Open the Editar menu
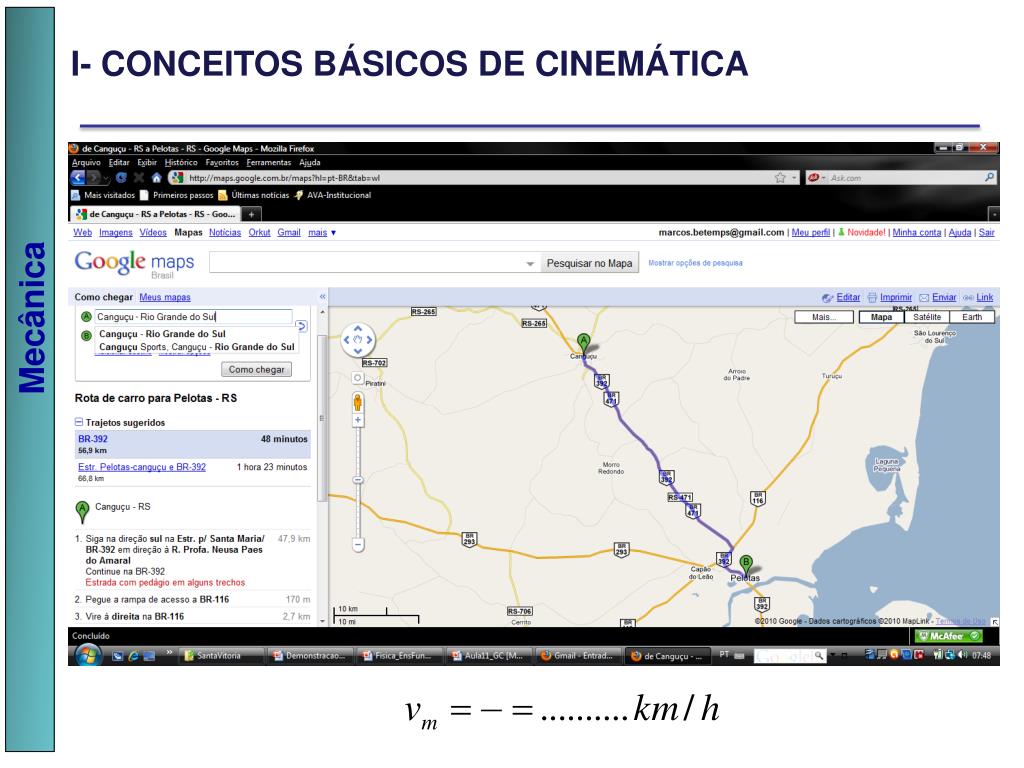 pyautogui.click(x=119, y=163)
